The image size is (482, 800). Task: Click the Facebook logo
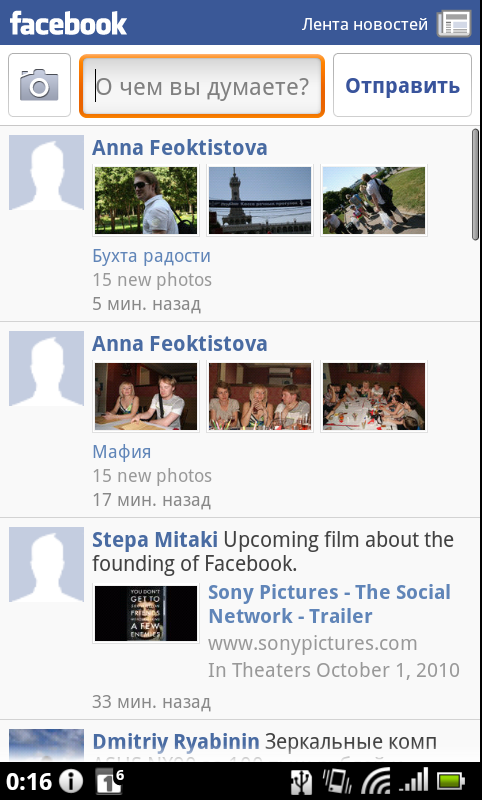click(x=68, y=23)
